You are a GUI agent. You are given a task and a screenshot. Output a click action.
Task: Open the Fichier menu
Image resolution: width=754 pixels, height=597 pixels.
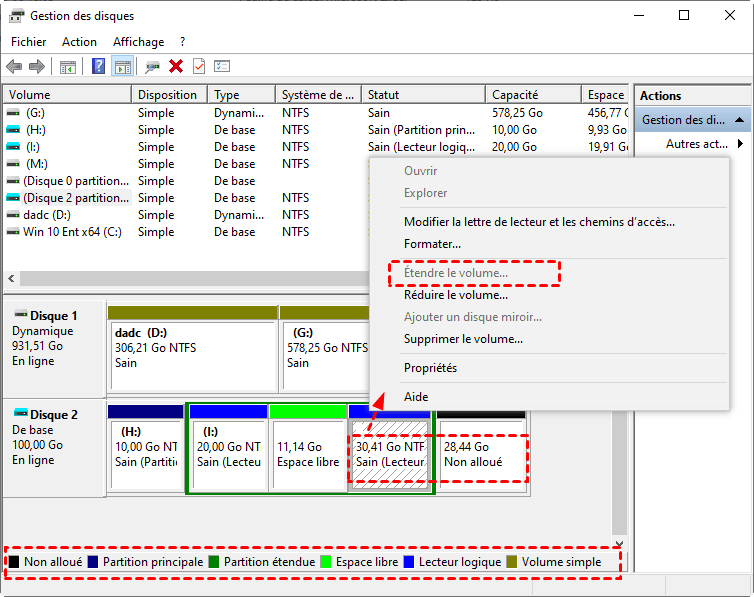click(x=28, y=42)
